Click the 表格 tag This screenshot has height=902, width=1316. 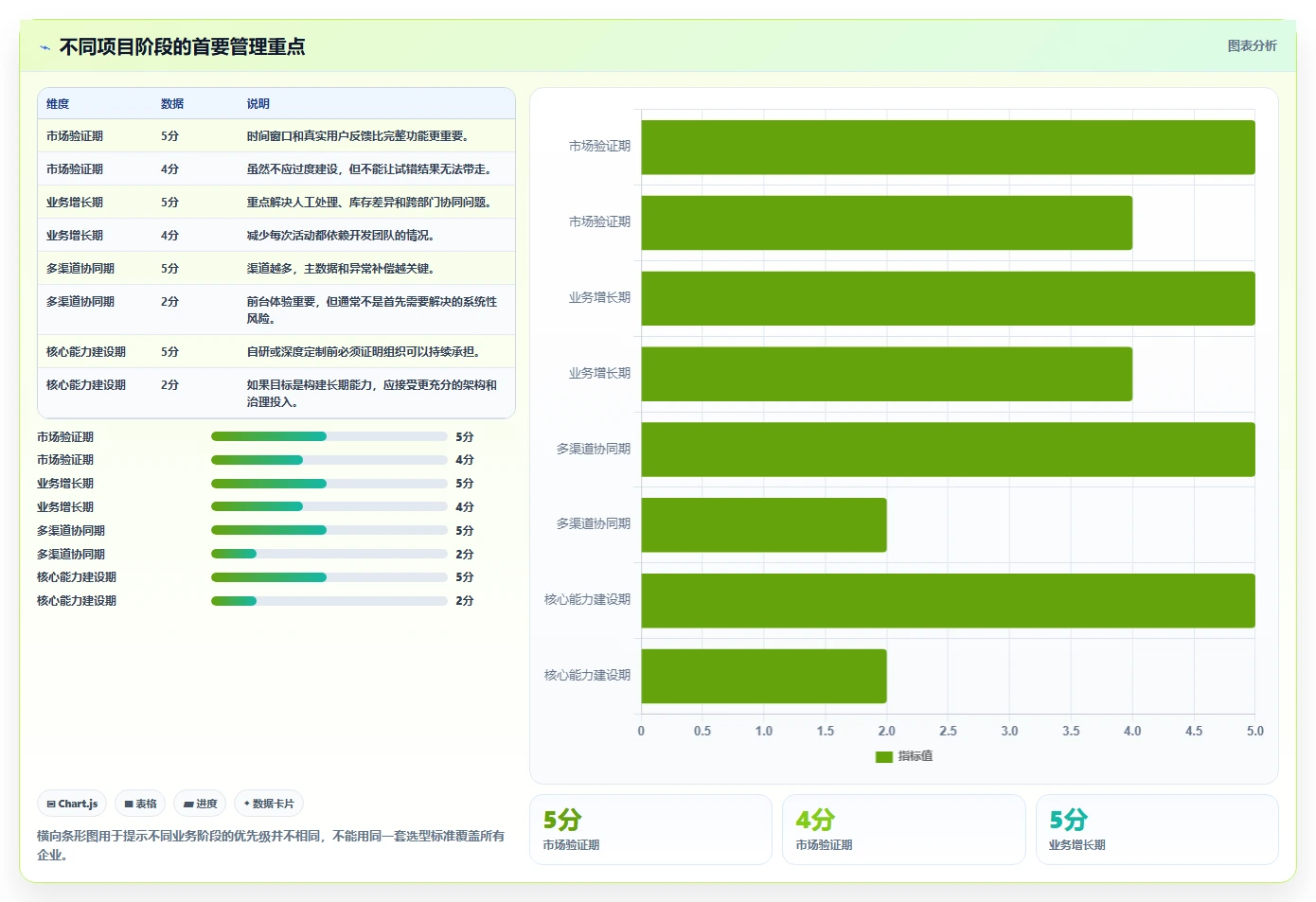140,804
